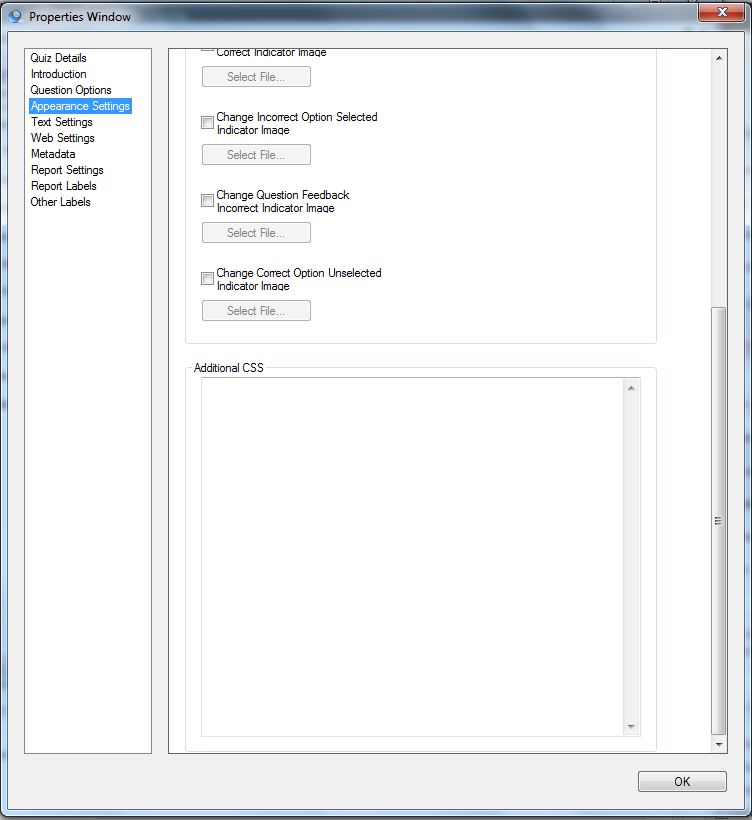Switch to Web Settings
Viewport: 752px width, 820px height.
pos(62,138)
